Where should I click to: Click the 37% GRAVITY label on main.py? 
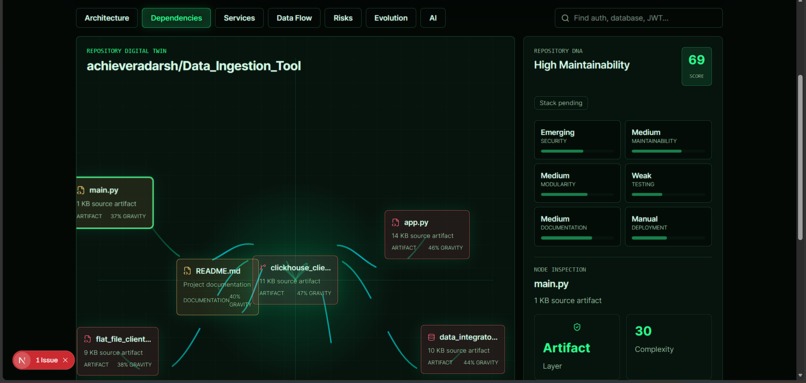point(128,216)
